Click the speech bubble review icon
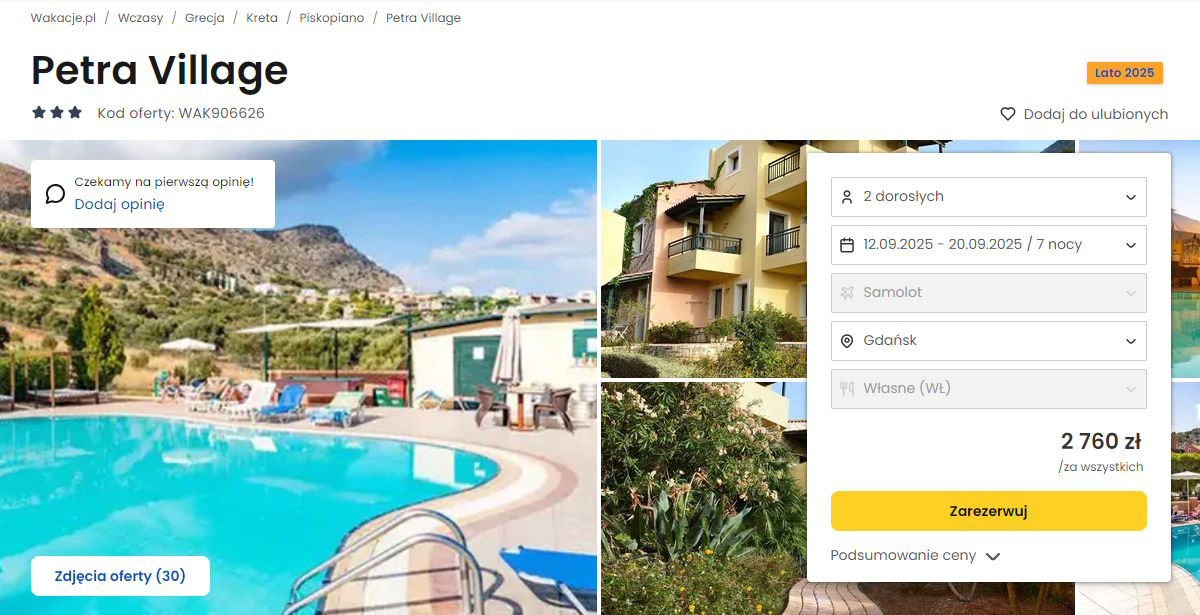Viewport: 1200px width, 615px height. point(56,194)
